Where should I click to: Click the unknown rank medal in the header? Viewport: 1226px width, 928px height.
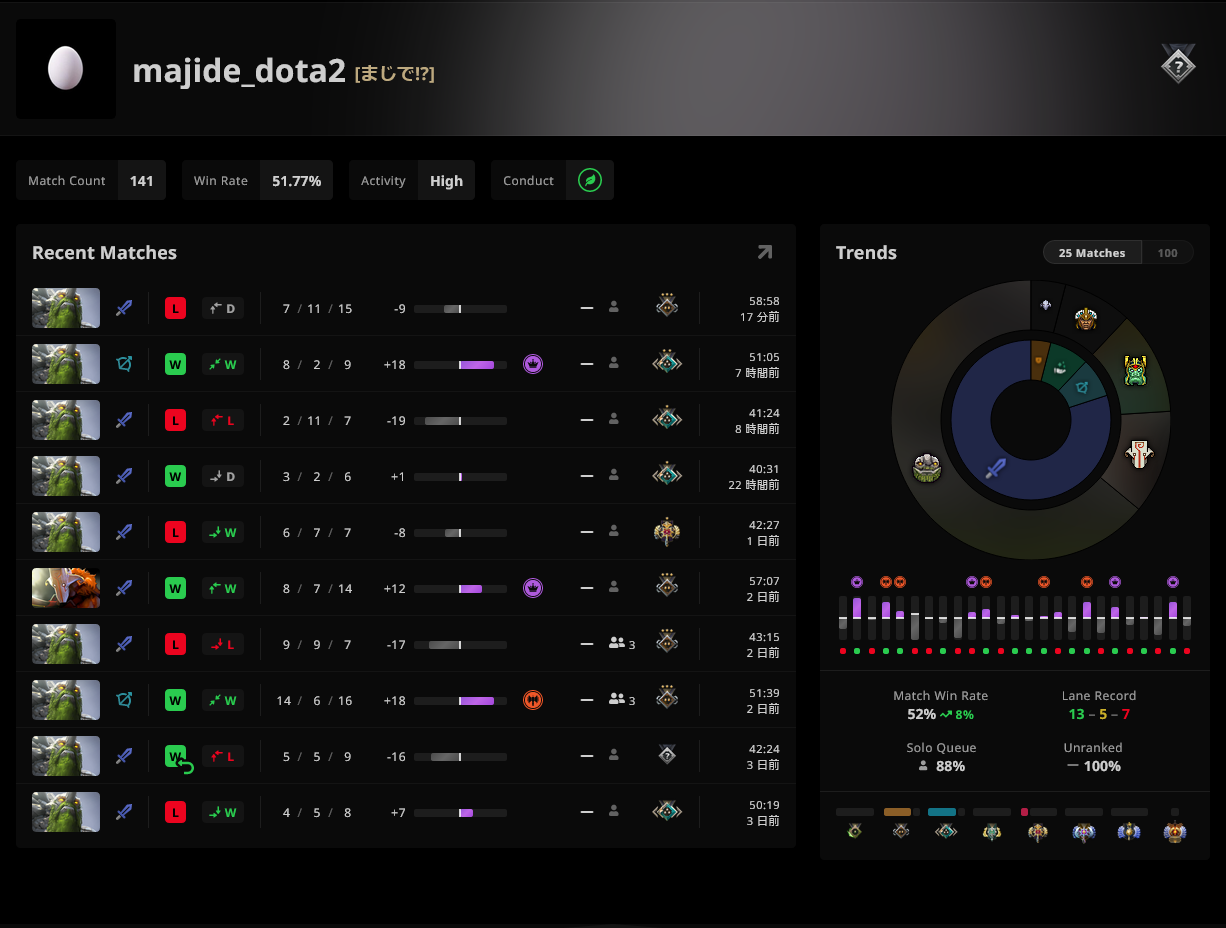pyautogui.click(x=1178, y=65)
